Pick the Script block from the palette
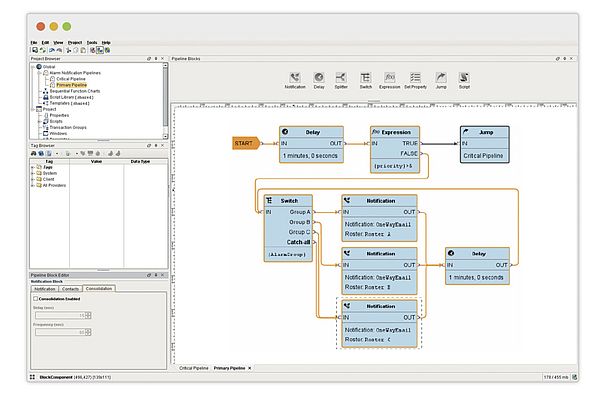This screenshot has width=603, height=400. click(464, 81)
